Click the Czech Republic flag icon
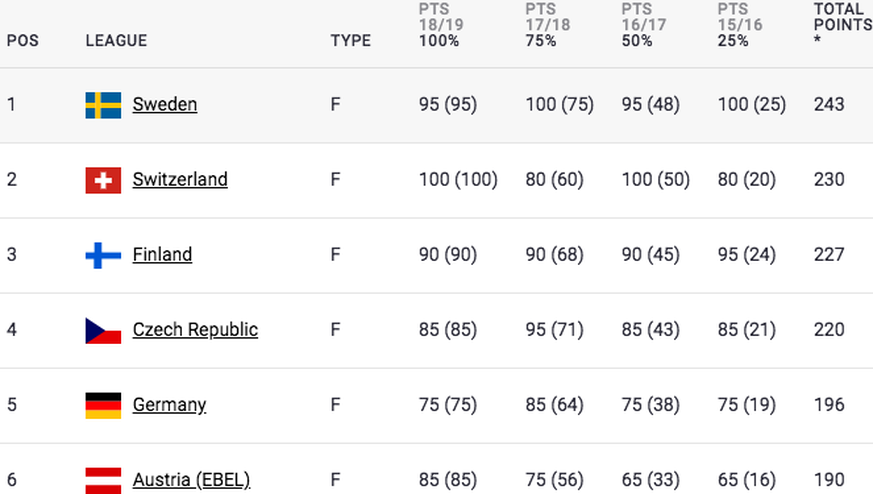 tap(103, 330)
